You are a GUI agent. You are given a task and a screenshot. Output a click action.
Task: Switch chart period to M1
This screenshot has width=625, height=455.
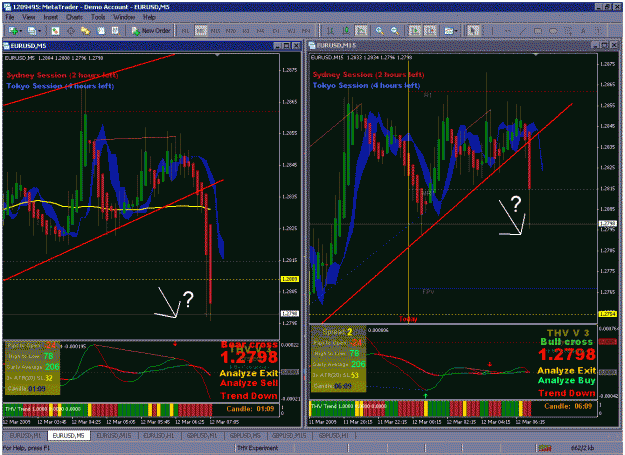click(x=185, y=31)
